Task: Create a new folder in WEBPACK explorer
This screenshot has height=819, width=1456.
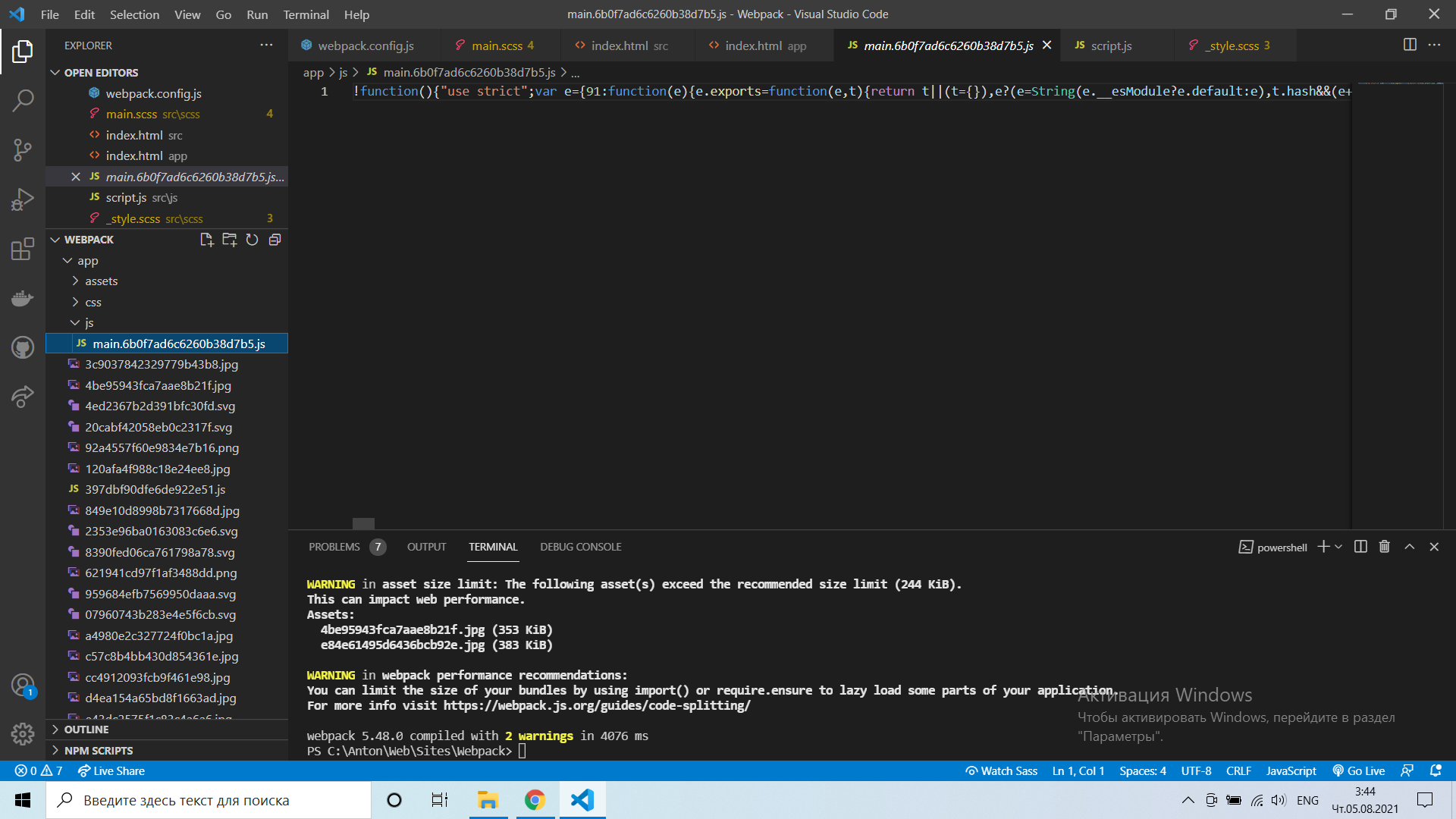Action: pos(229,240)
